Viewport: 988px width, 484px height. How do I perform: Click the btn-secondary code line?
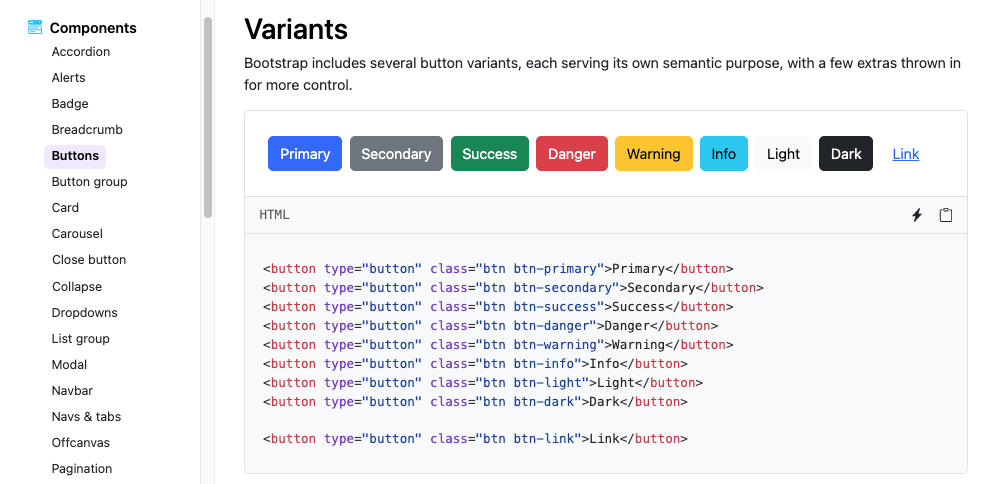(513, 288)
